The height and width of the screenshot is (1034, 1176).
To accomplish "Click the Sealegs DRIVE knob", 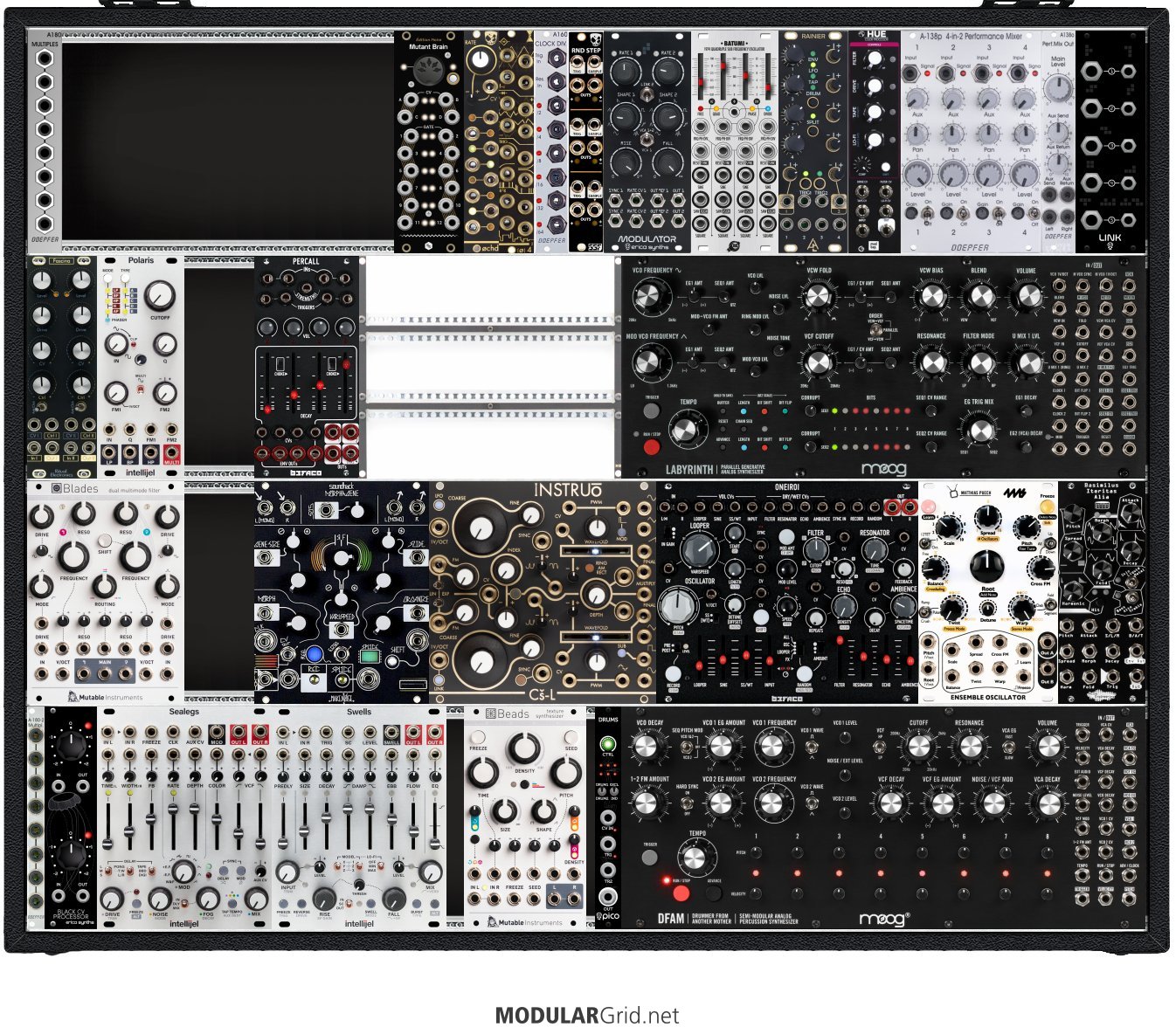I will (x=112, y=898).
